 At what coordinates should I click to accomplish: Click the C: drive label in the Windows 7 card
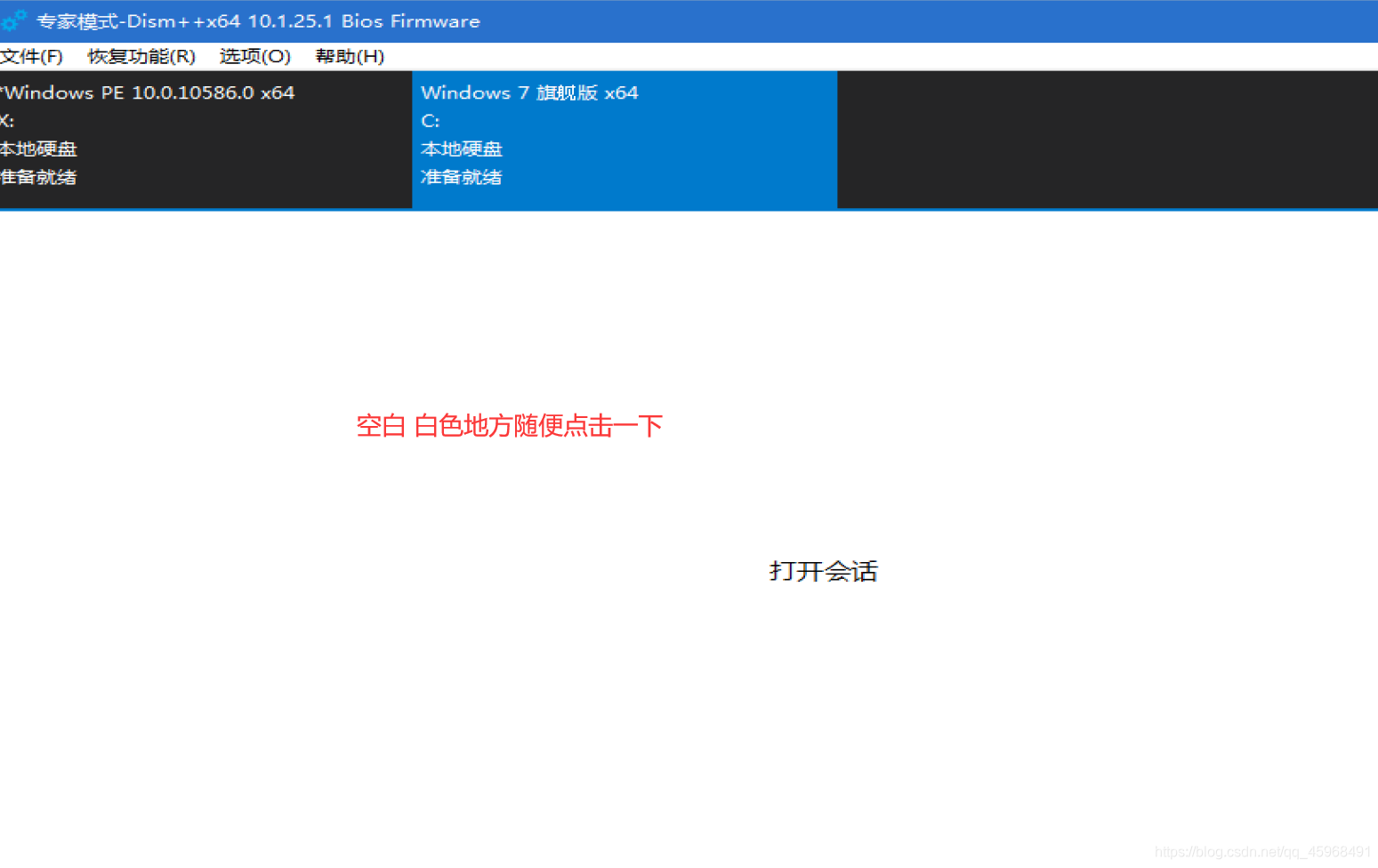[430, 120]
